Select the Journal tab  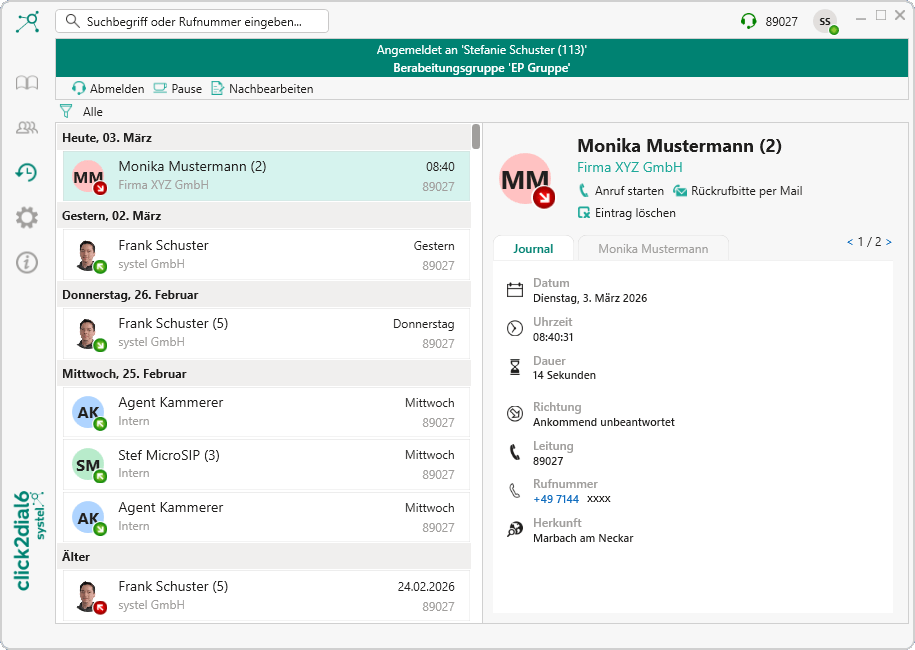click(x=533, y=249)
